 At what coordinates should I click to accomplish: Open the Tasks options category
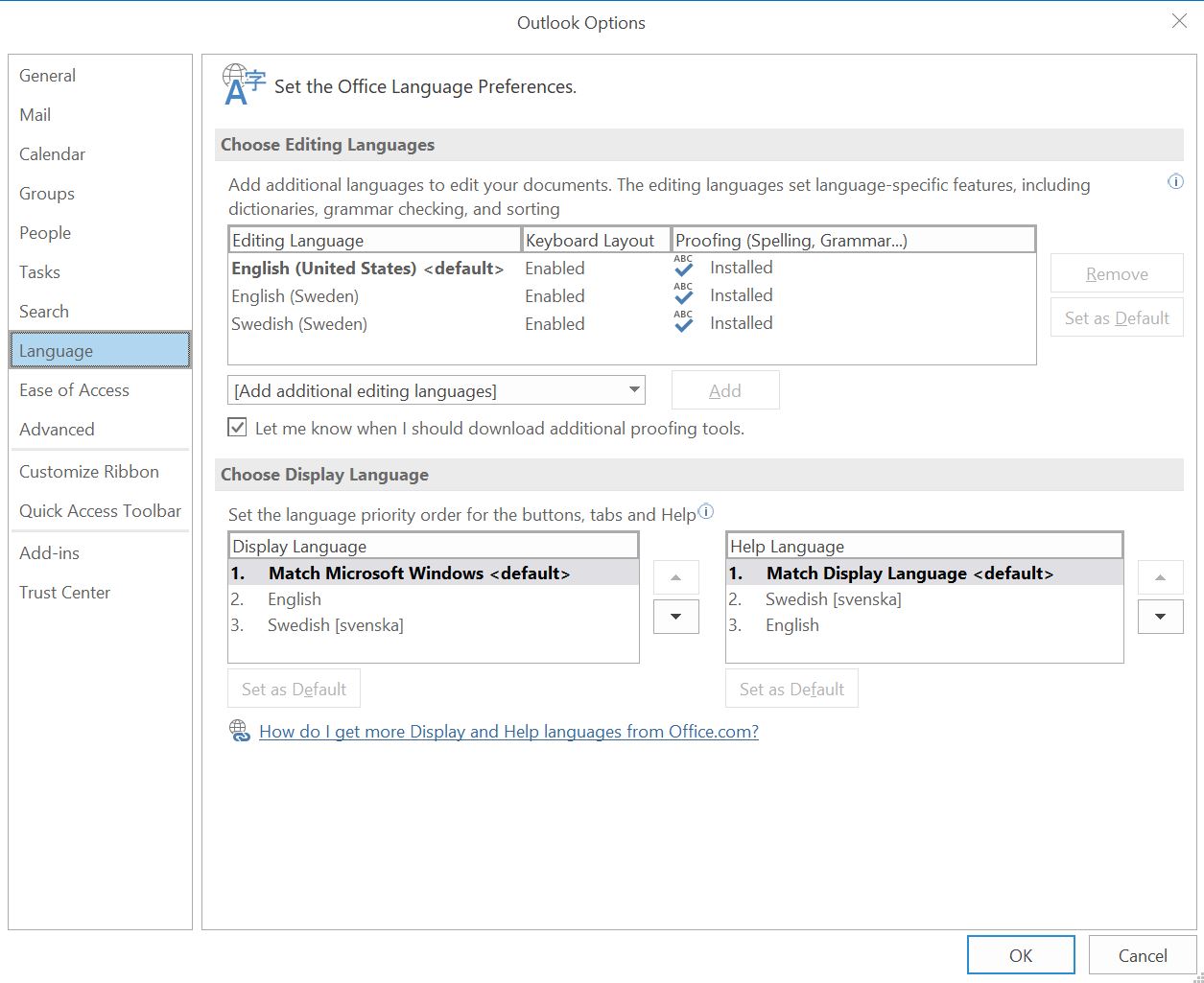pos(100,272)
